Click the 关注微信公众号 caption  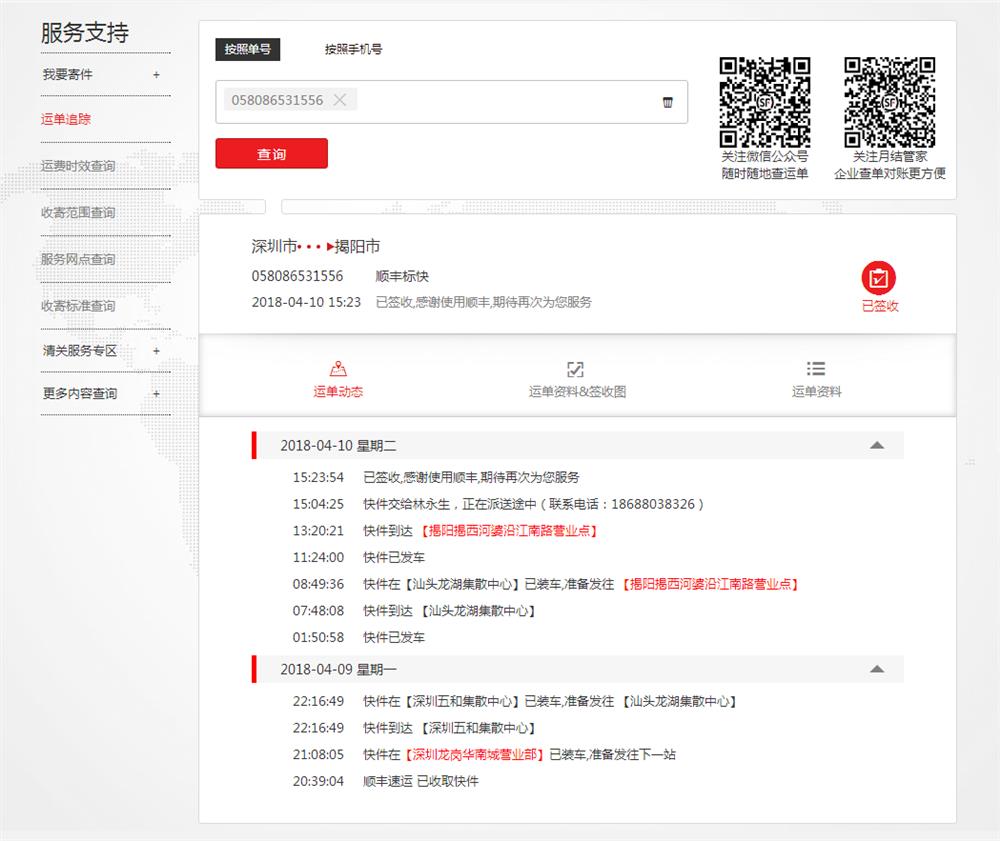[x=765, y=156]
